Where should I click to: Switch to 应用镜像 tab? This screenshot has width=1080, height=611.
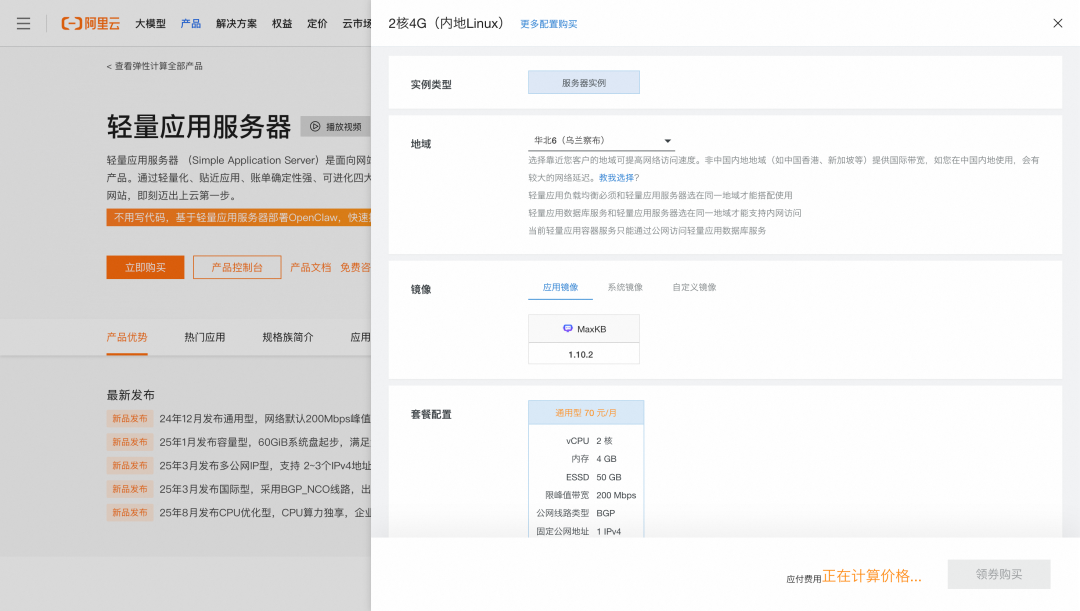(x=560, y=287)
